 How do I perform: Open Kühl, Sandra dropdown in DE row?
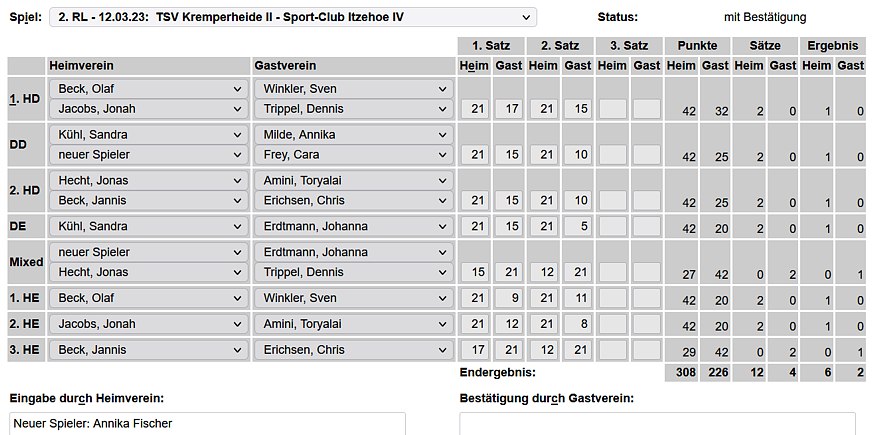pyautogui.click(x=148, y=226)
